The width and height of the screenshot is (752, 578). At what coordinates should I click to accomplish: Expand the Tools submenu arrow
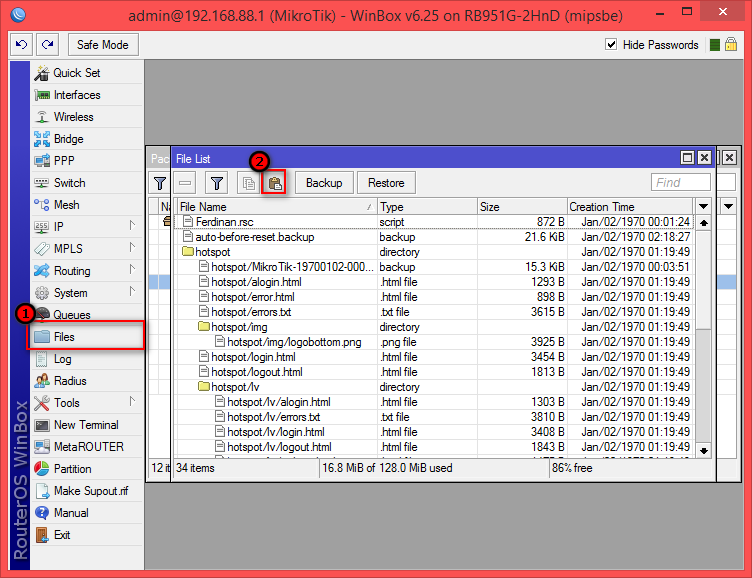[x=132, y=401]
